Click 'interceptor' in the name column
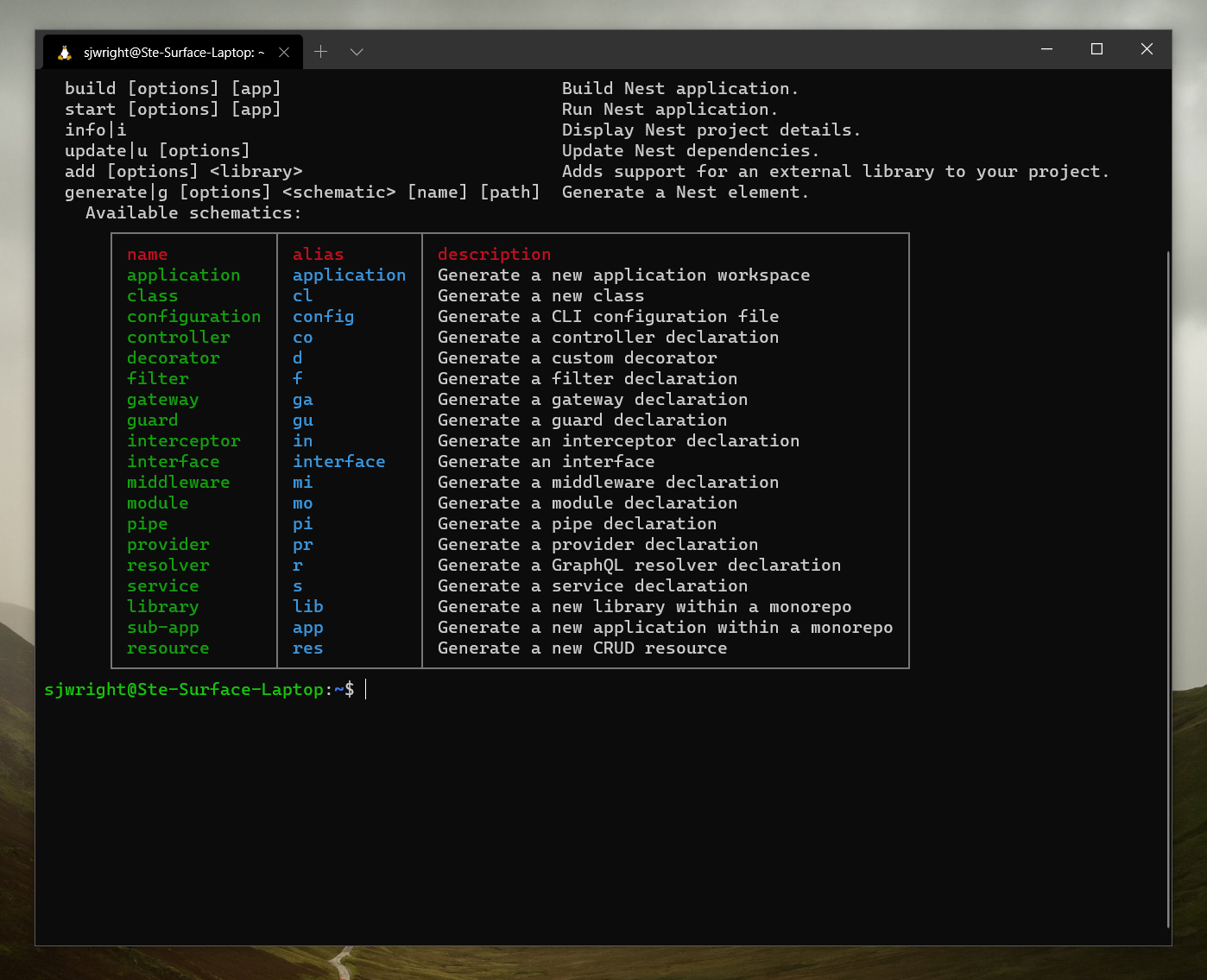The height and width of the screenshot is (980, 1207). 184,441
